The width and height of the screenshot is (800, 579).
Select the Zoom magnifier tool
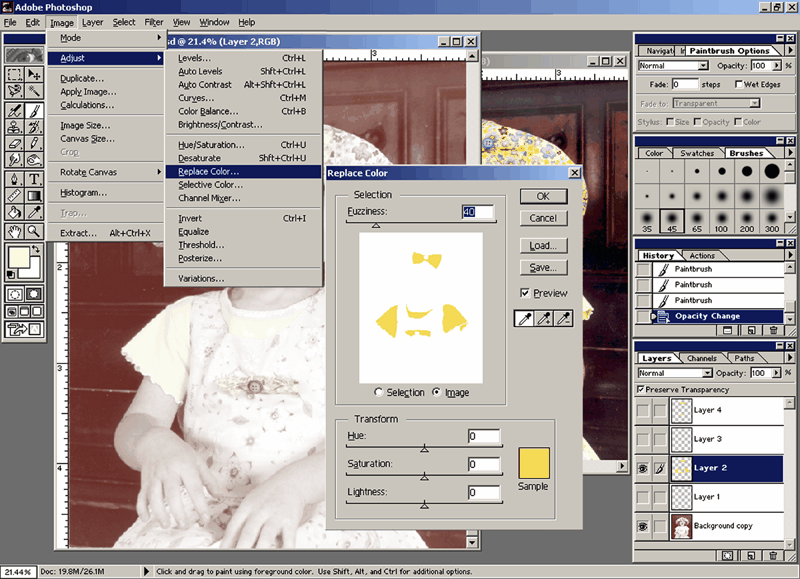click(35, 230)
